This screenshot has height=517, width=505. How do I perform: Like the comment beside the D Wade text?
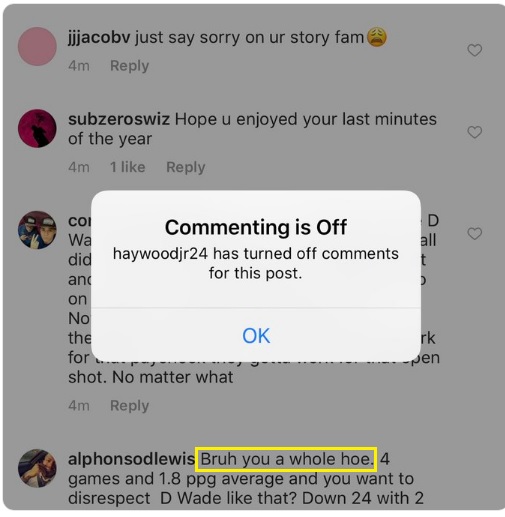(x=475, y=234)
